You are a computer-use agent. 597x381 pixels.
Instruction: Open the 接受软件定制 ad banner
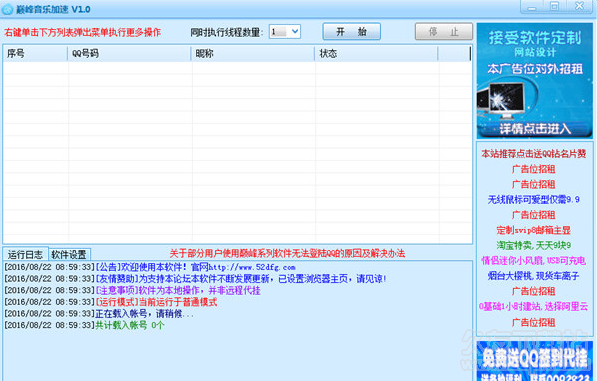pyautogui.click(x=535, y=81)
